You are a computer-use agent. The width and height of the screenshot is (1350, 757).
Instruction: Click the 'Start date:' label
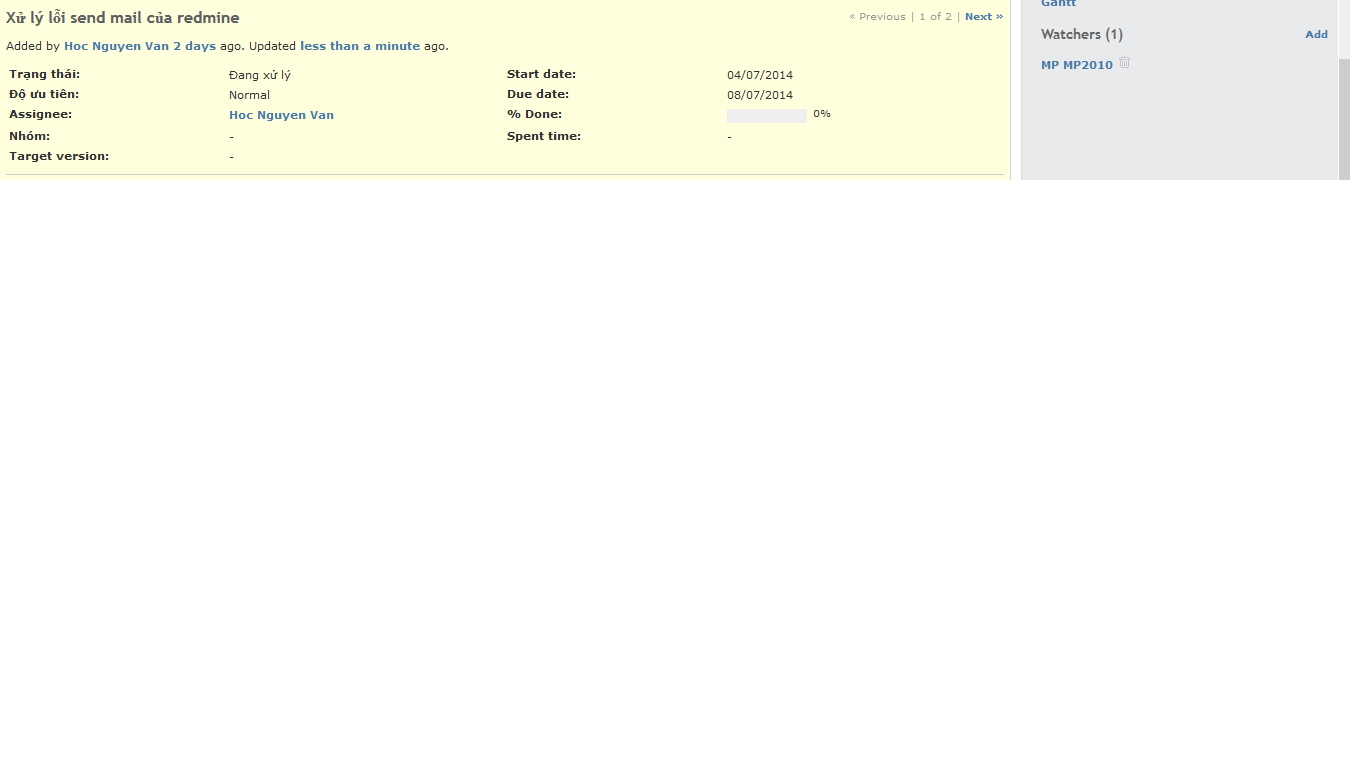541,74
